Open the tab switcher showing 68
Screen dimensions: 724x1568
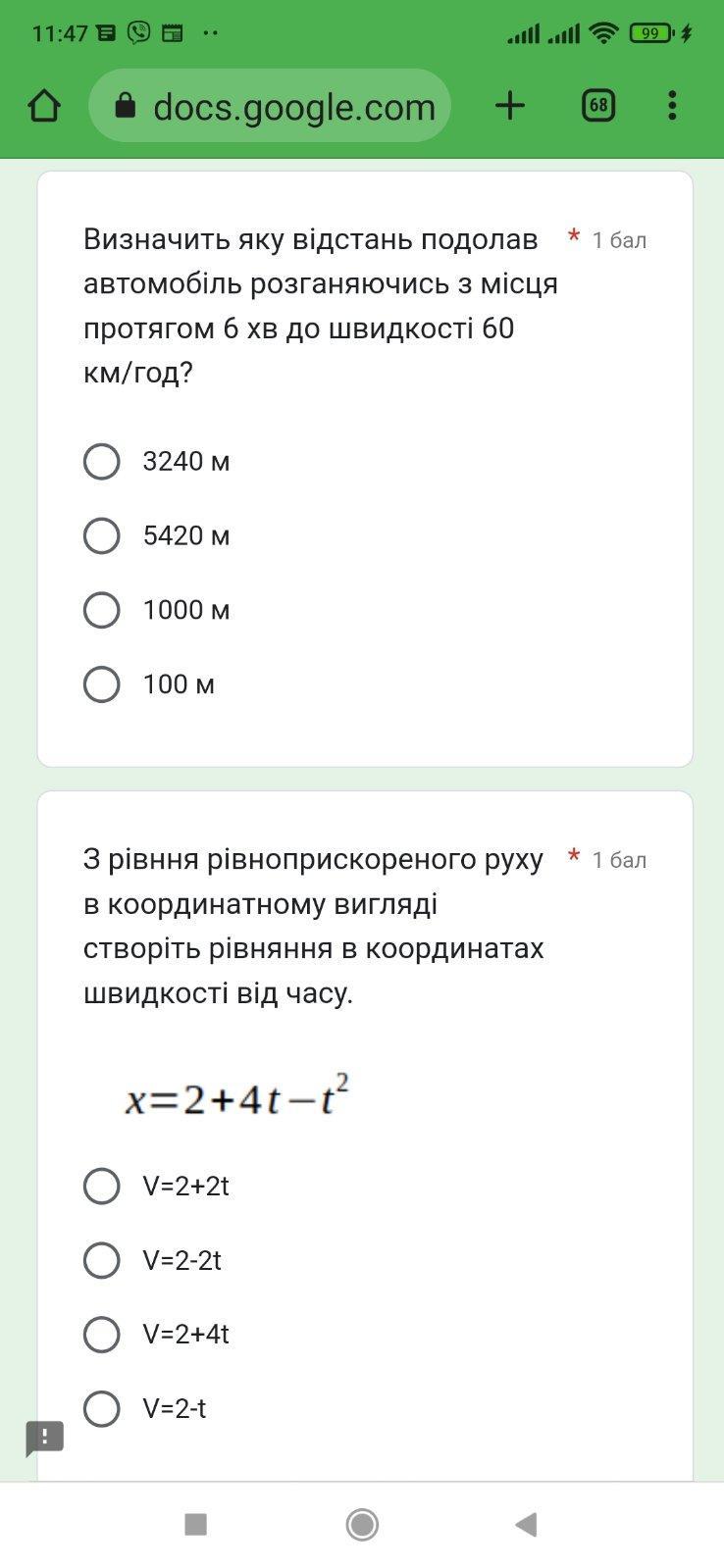coord(598,106)
